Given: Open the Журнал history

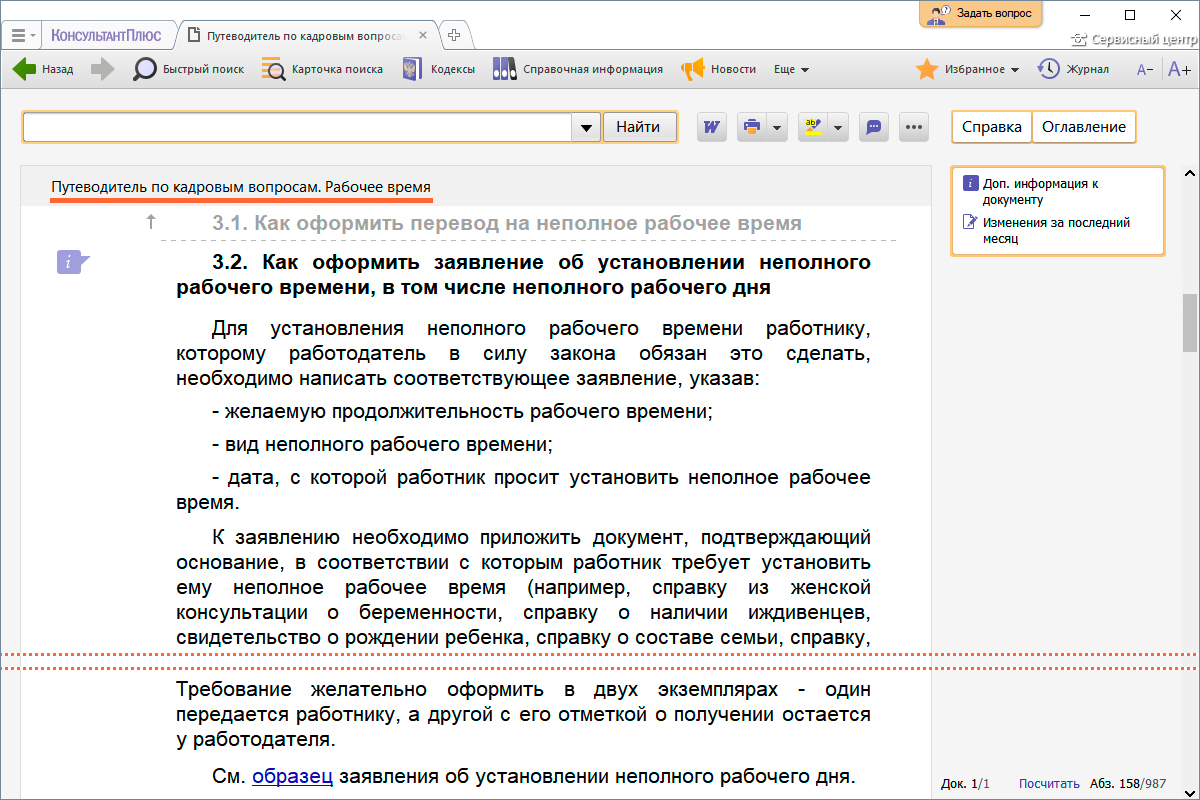Looking at the screenshot, I should point(1073,69).
